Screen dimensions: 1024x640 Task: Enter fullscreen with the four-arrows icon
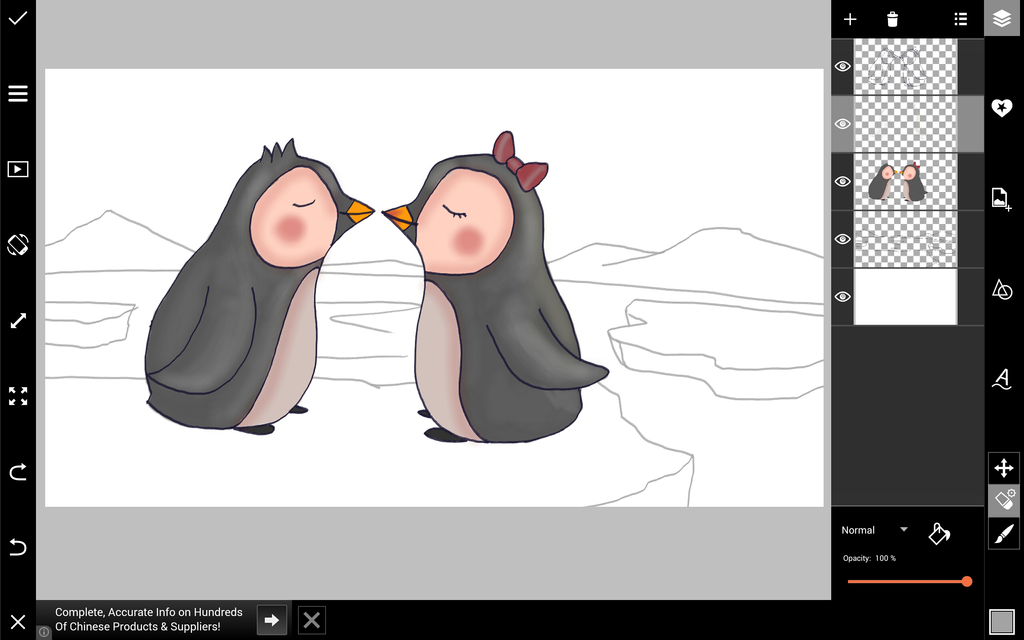18,396
